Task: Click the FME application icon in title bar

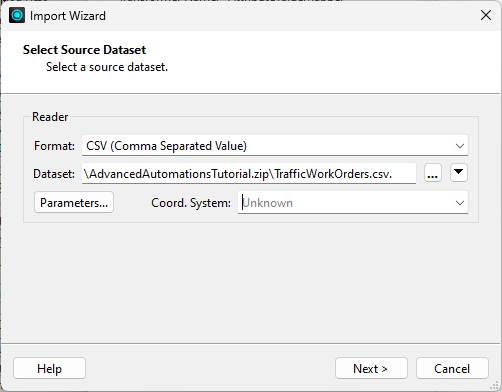Action: 17,15
